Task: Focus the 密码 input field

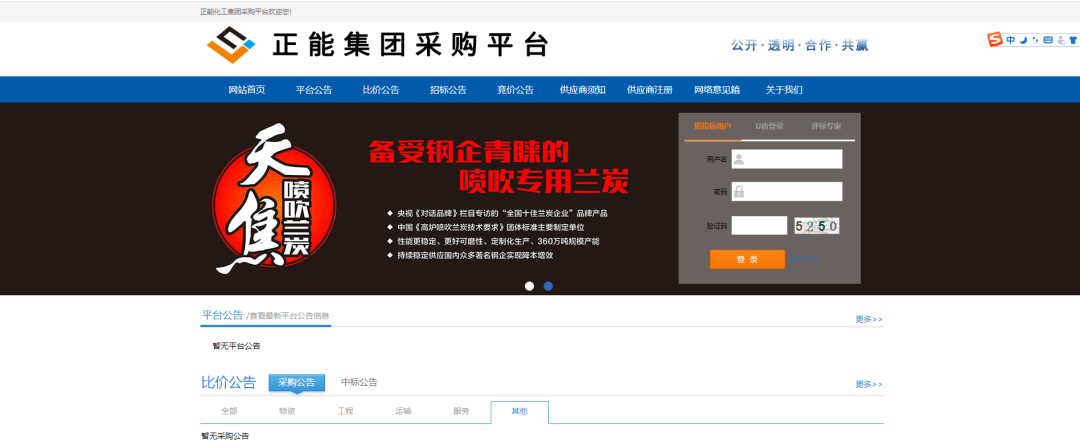Action: point(787,191)
